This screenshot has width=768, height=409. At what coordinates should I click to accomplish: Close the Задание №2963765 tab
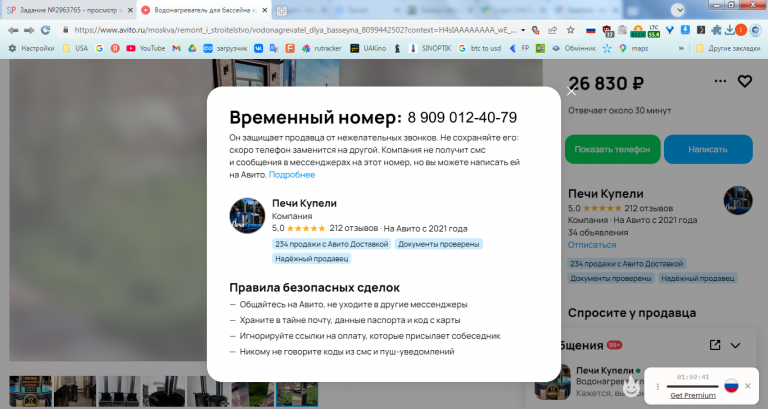pos(130,10)
